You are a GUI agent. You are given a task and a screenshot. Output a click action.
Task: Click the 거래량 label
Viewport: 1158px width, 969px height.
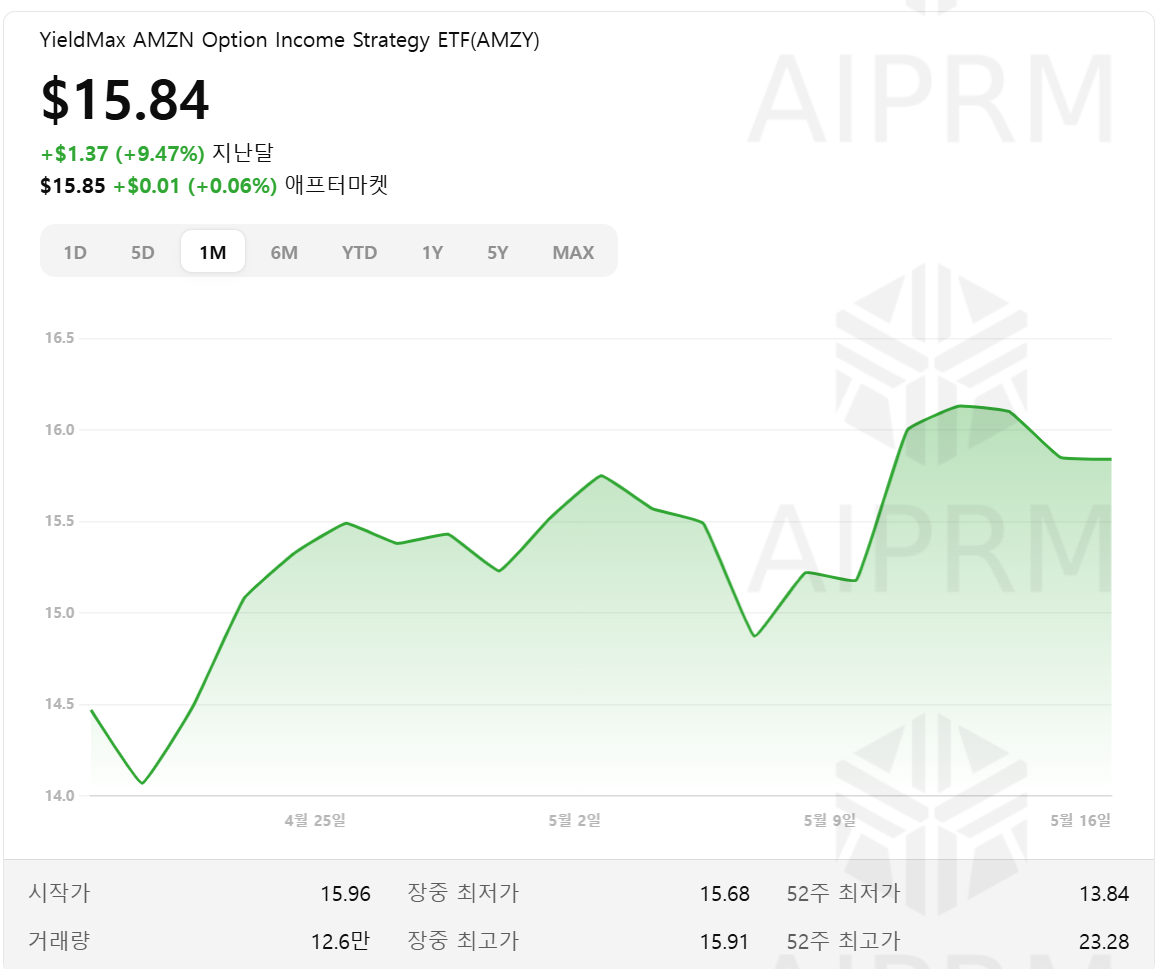[59, 941]
